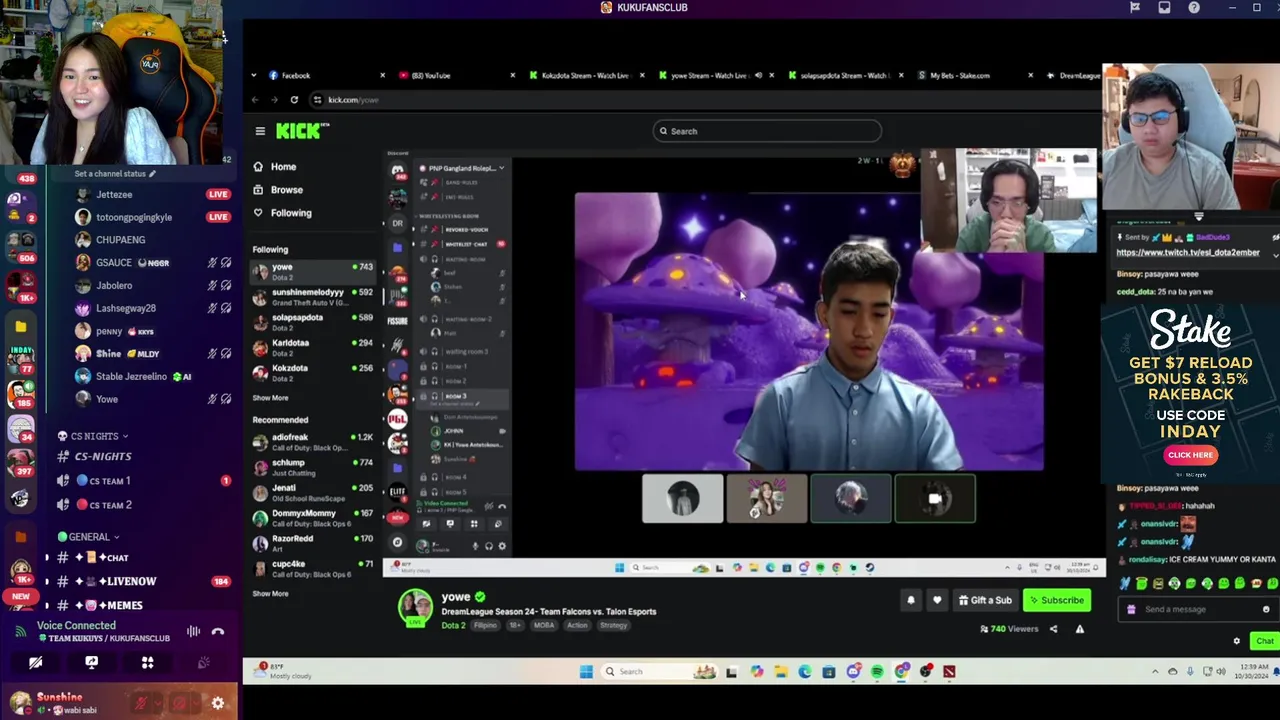Open Microsoft Edge from taskbar
Image resolution: width=1280 pixels, height=720 pixels.
click(x=805, y=671)
